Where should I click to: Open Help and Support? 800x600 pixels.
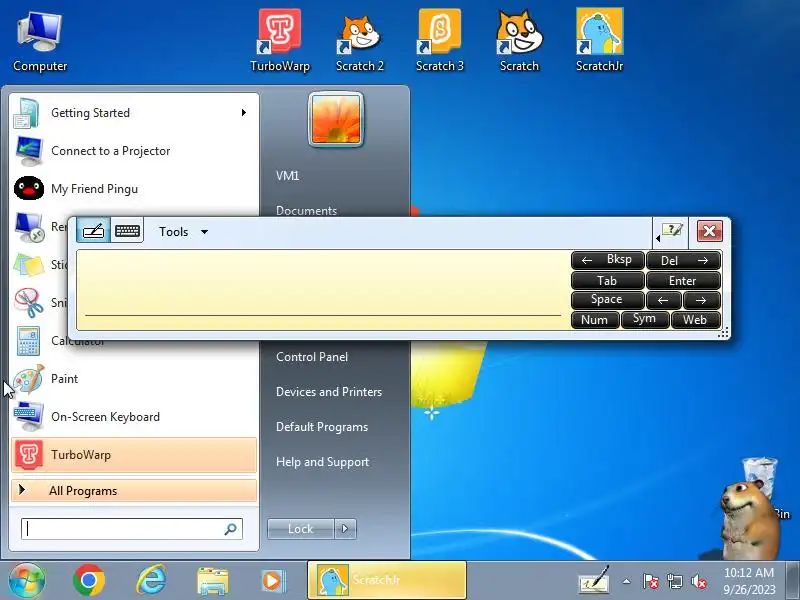pos(322,462)
